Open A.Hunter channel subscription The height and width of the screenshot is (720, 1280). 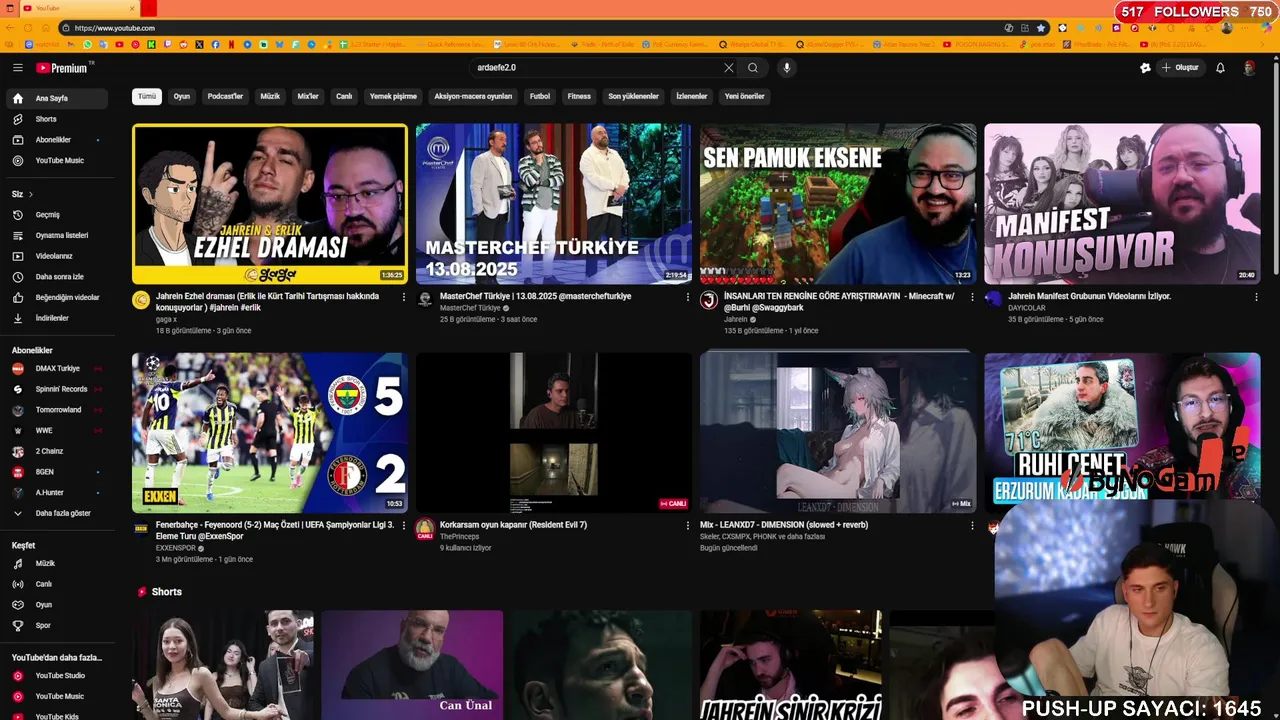56,493
